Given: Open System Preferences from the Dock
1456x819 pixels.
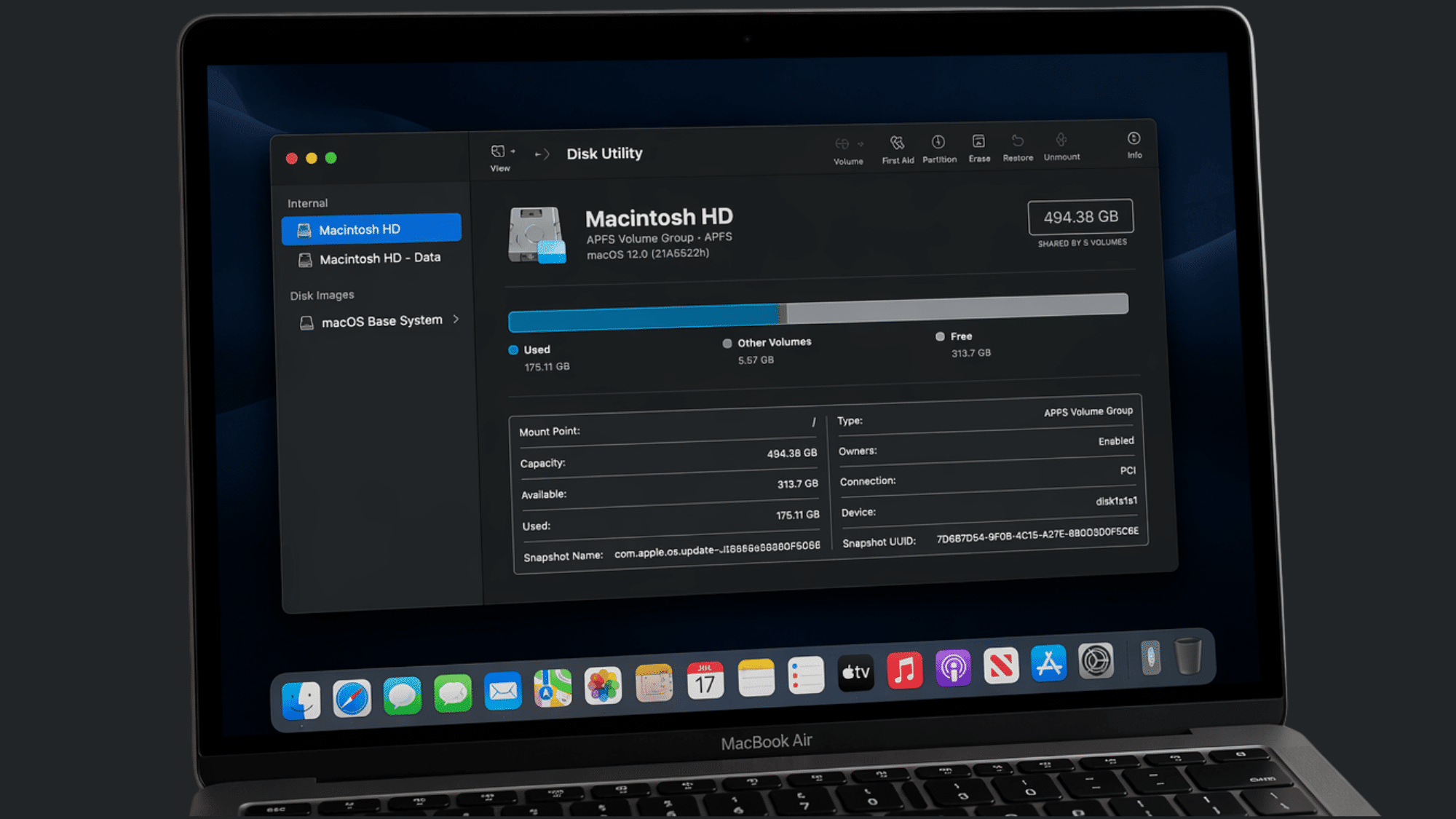Looking at the screenshot, I should [x=1096, y=660].
